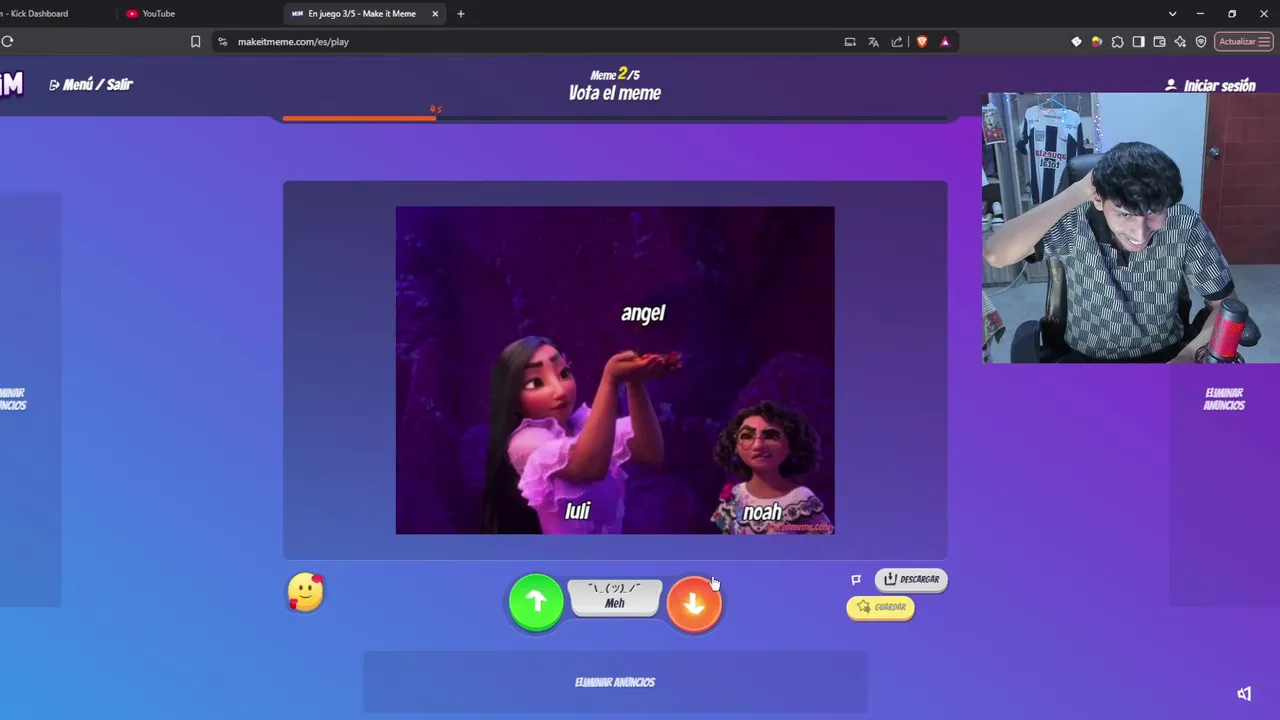
Task: Open the Brave VPN shield icon
Action: (1201, 42)
